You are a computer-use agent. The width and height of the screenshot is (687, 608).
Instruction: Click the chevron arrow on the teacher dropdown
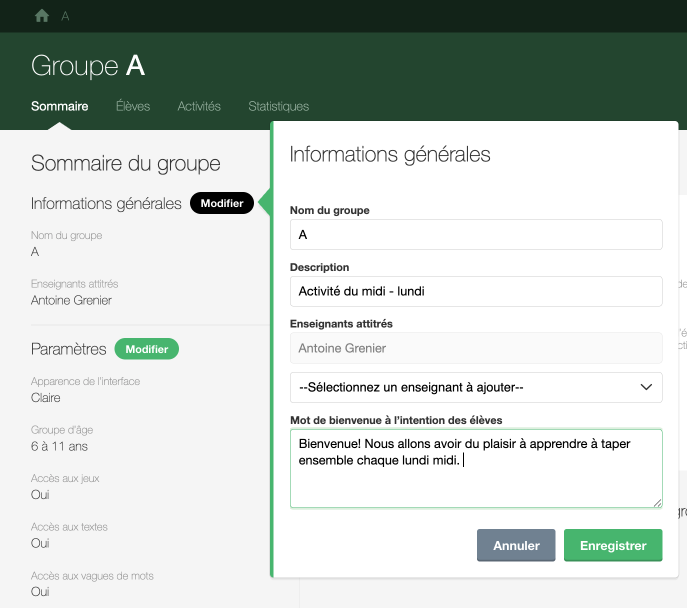(x=645, y=387)
